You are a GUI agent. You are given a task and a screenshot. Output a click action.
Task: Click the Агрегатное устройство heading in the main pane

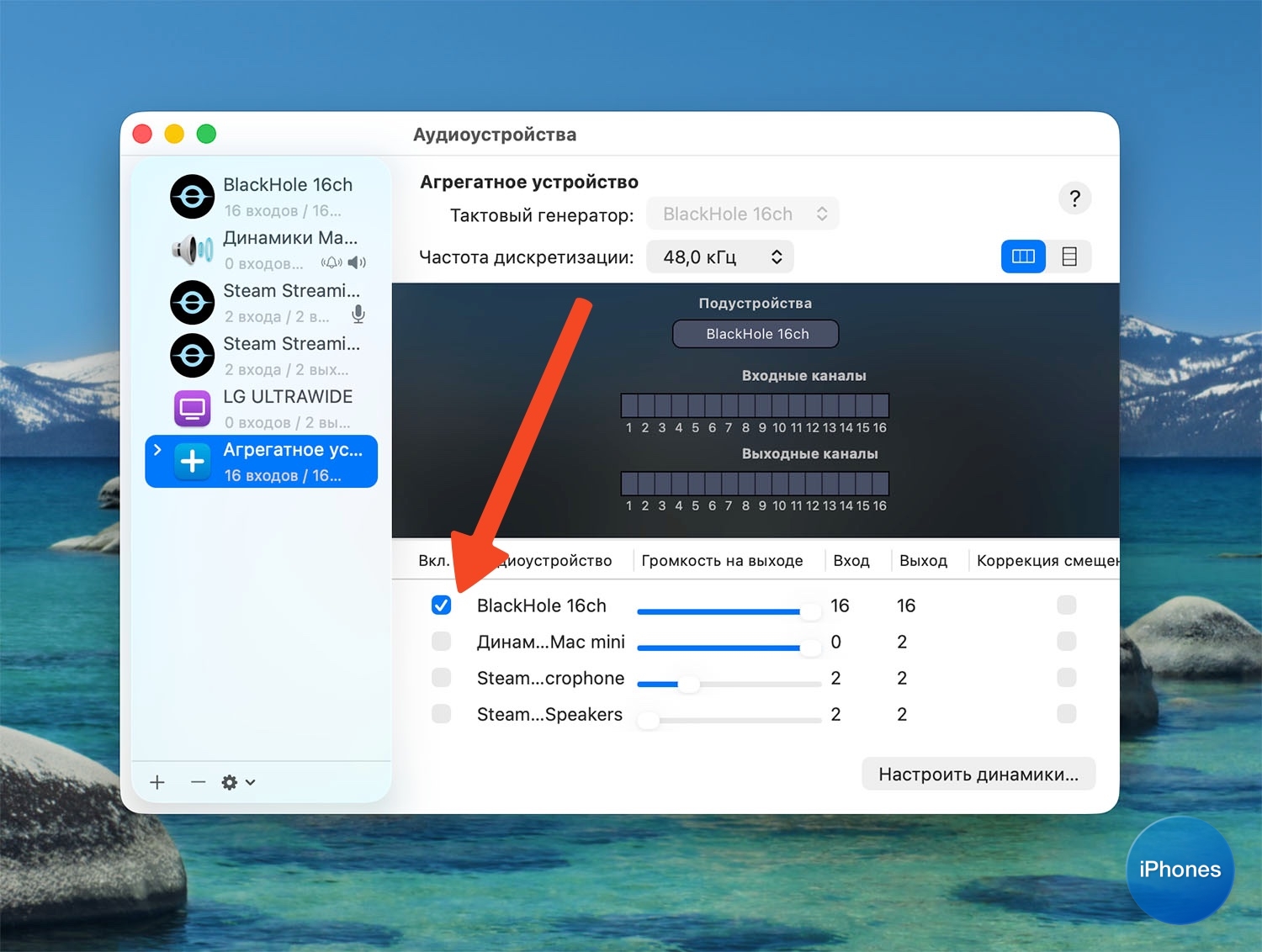529,182
